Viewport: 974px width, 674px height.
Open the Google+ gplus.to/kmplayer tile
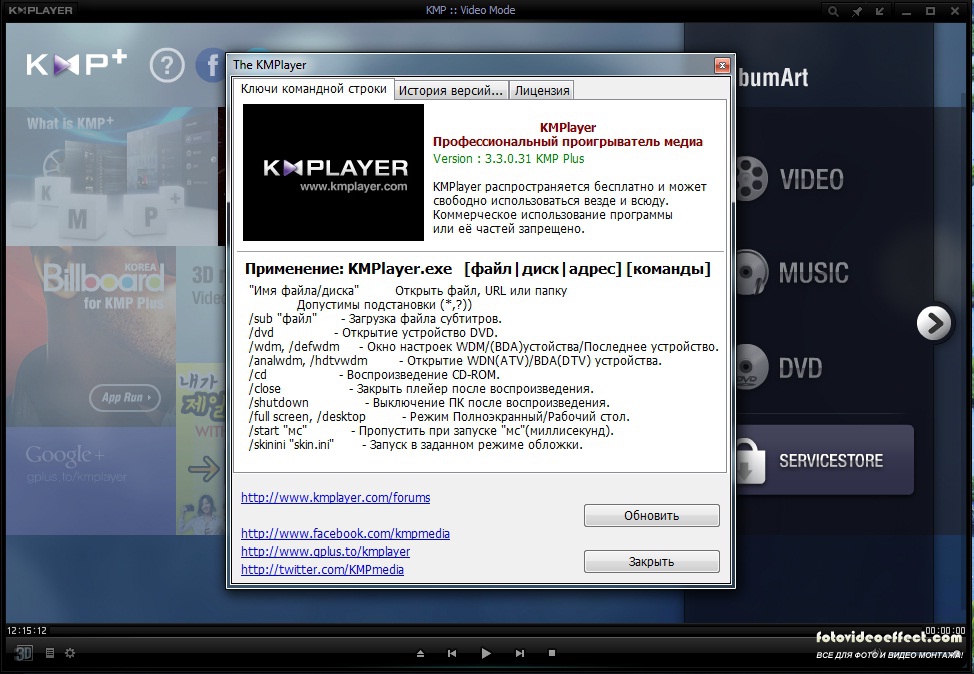(x=91, y=481)
